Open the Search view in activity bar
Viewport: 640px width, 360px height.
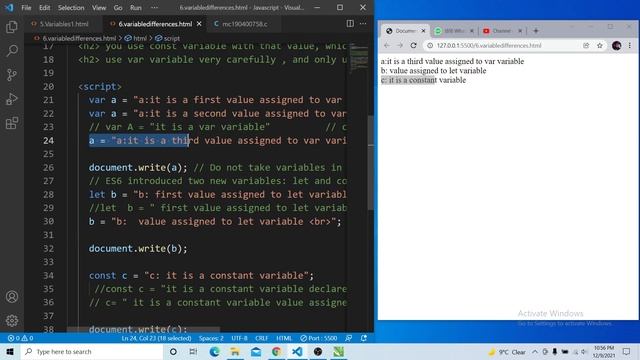(12, 51)
